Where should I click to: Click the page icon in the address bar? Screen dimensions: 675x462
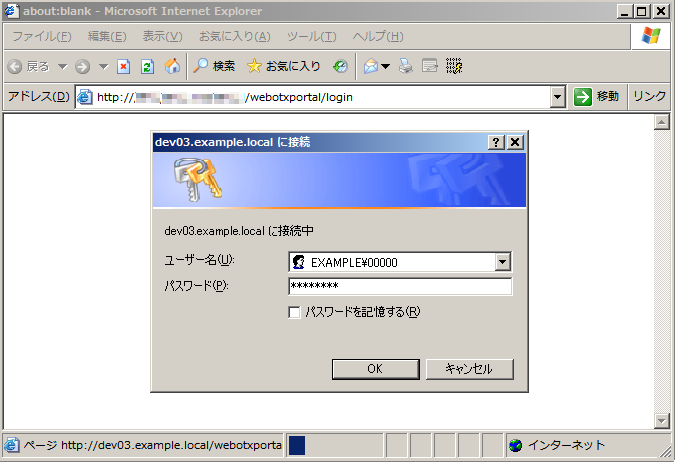point(85,97)
